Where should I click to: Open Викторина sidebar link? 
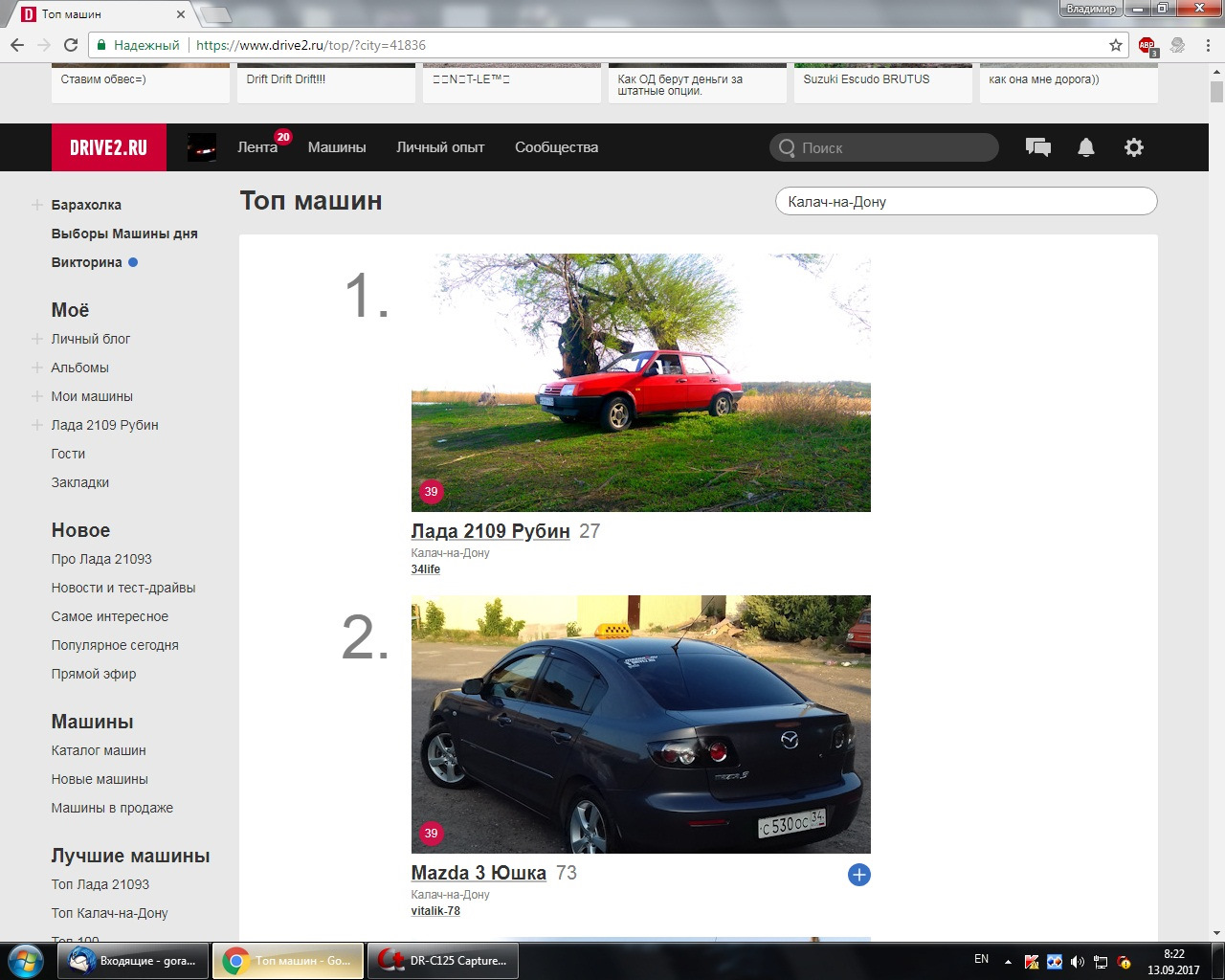click(x=86, y=262)
